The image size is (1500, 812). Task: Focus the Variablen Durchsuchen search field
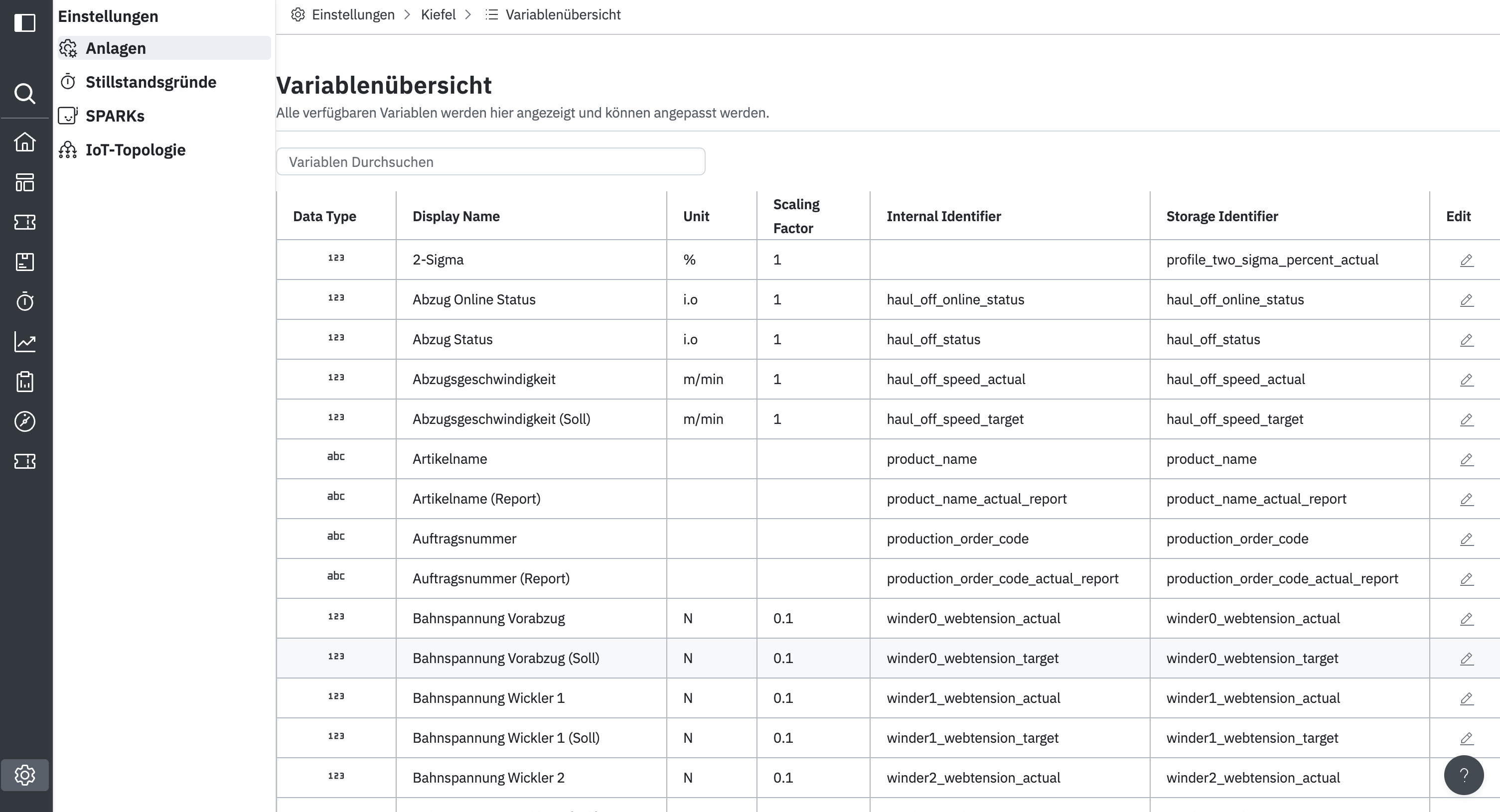(x=490, y=162)
